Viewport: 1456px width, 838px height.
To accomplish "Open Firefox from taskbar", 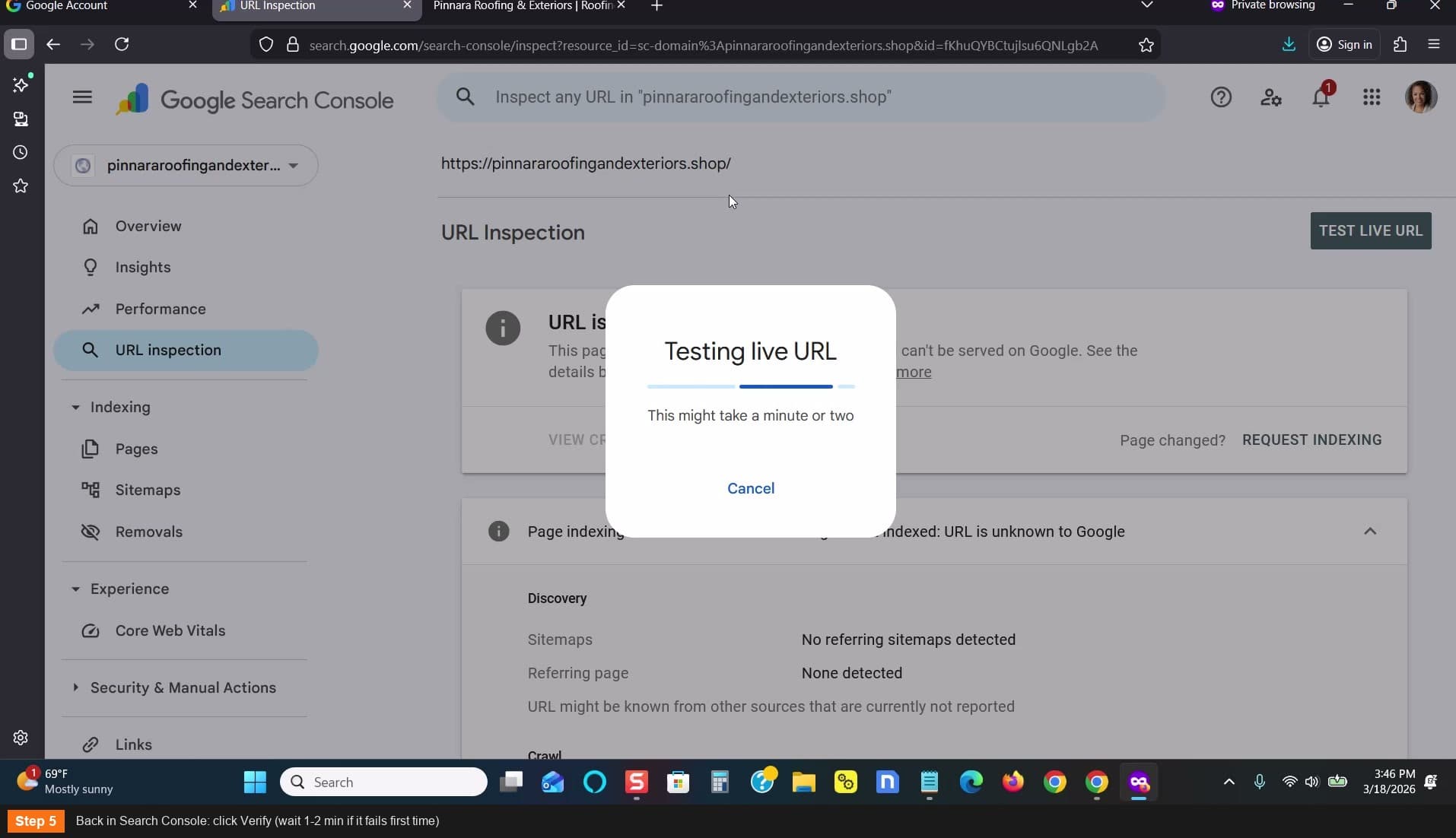I will [1013, 782].
